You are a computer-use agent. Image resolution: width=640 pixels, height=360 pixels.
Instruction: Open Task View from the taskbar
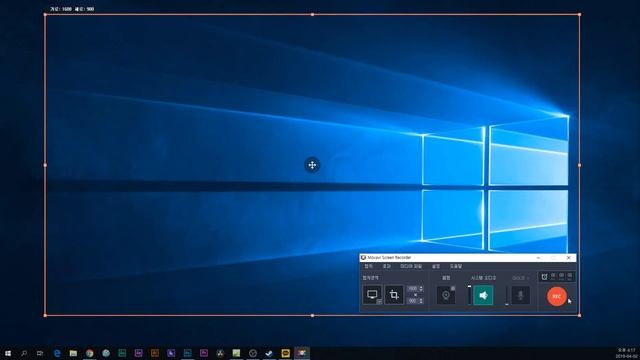coord(40,353)
